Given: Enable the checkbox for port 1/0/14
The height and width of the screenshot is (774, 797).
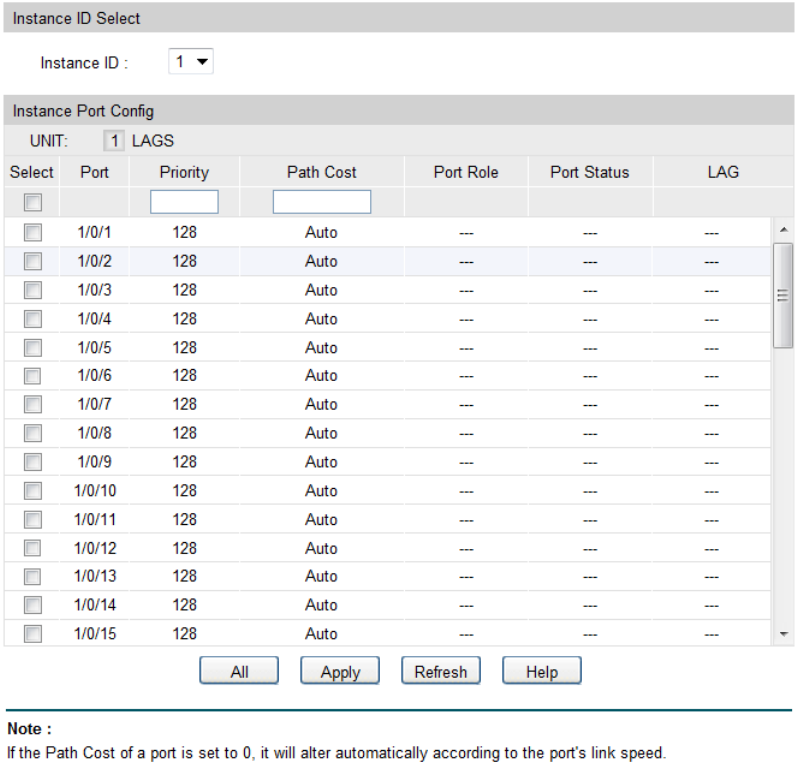Looking at the screenshot, I should [33, 605].
